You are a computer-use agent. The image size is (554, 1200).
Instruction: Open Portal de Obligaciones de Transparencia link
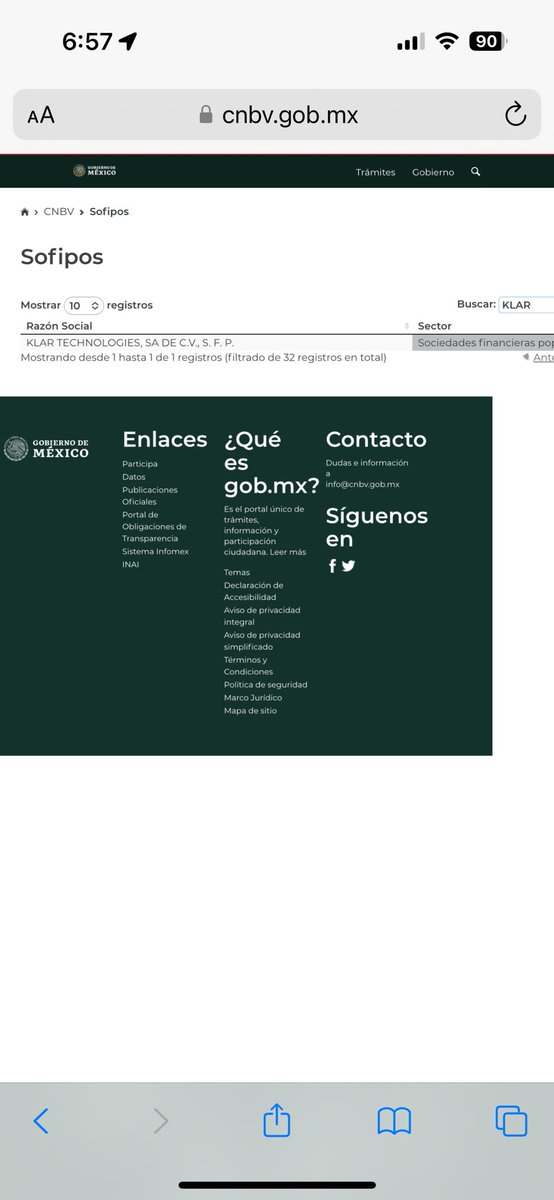154,526
